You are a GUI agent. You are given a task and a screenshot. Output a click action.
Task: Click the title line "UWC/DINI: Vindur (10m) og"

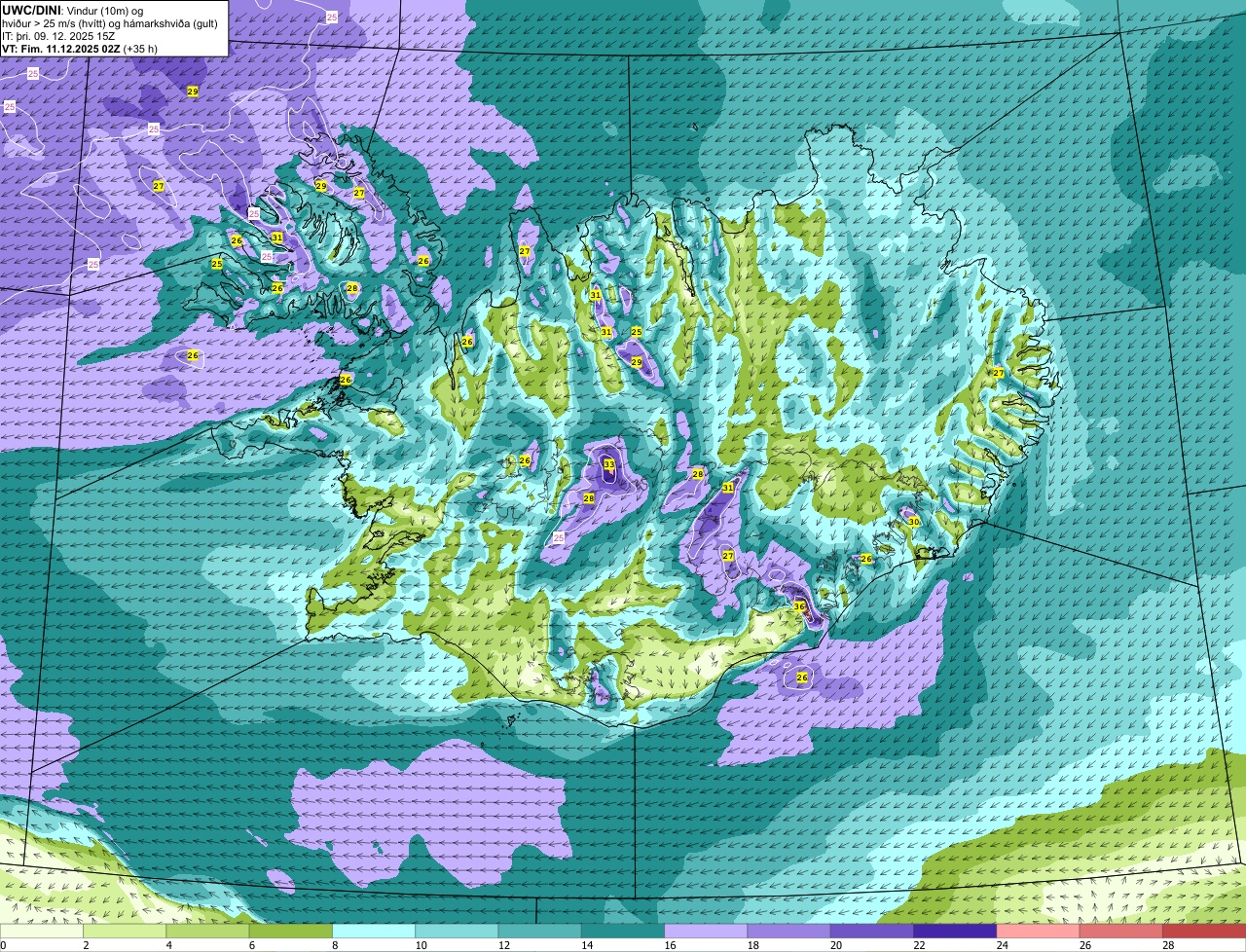(73, 11)
